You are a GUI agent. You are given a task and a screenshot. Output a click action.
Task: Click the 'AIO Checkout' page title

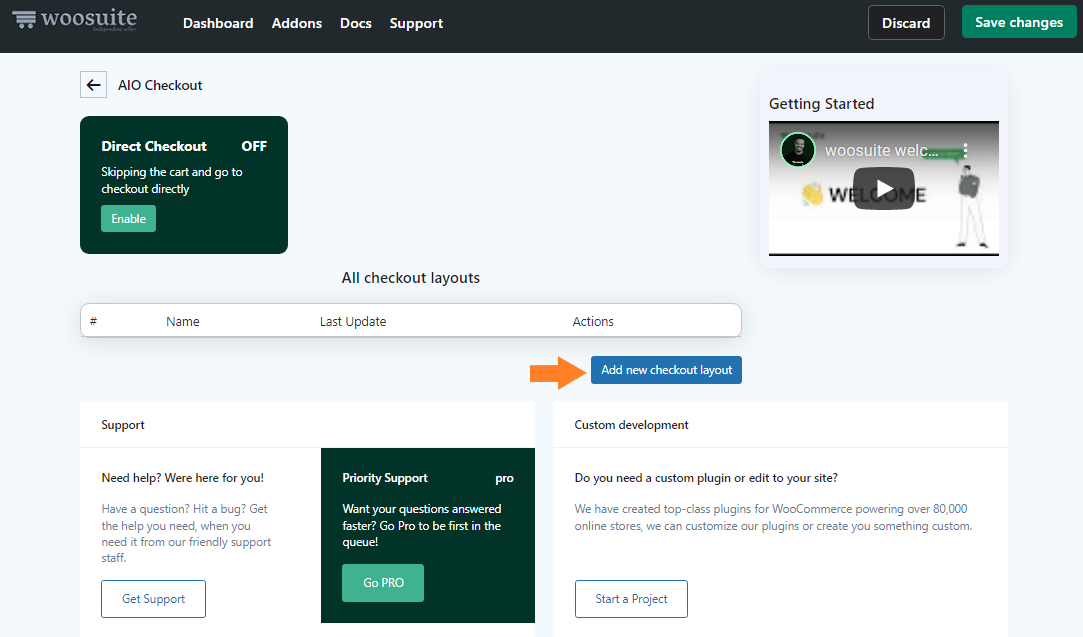pyautogui.click(x=160, y=85)
